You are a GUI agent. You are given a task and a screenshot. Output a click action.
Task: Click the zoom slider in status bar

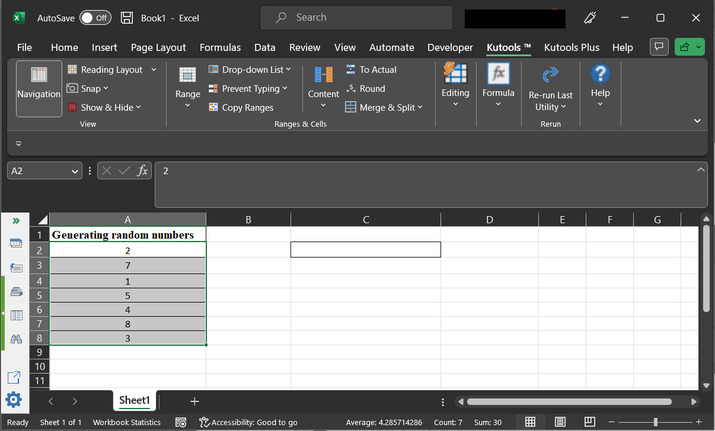pyautogui.click(x=655, y=422)
